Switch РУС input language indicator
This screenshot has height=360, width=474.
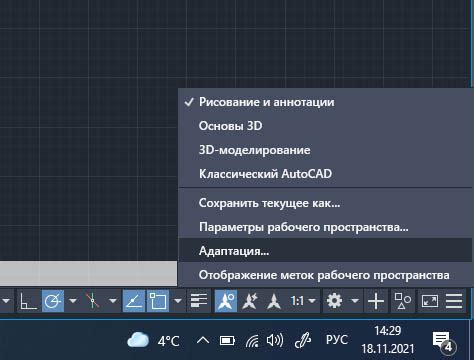pyautogui.click(x=337, y=340)
